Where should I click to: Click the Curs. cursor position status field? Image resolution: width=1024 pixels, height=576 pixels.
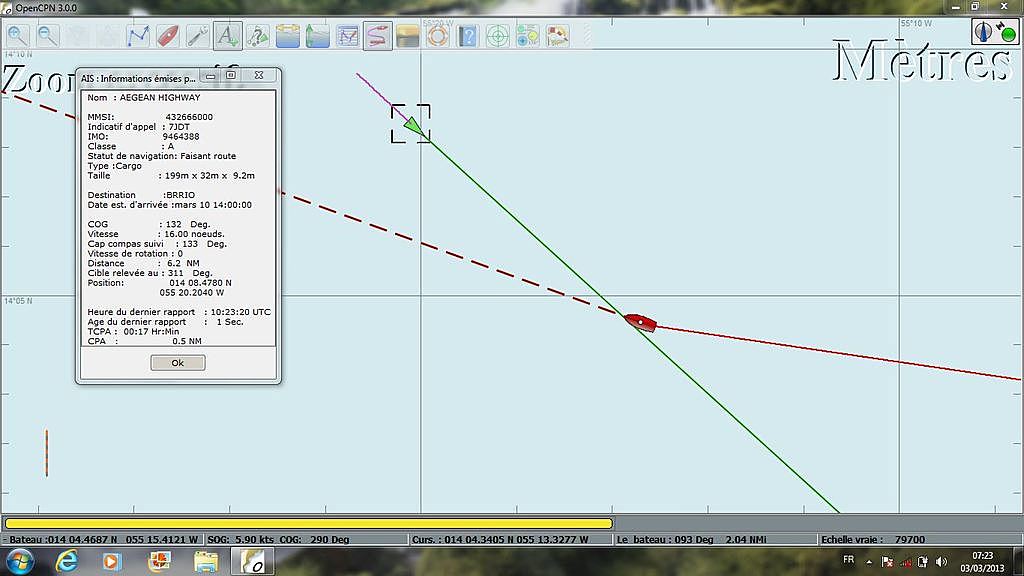511,539
